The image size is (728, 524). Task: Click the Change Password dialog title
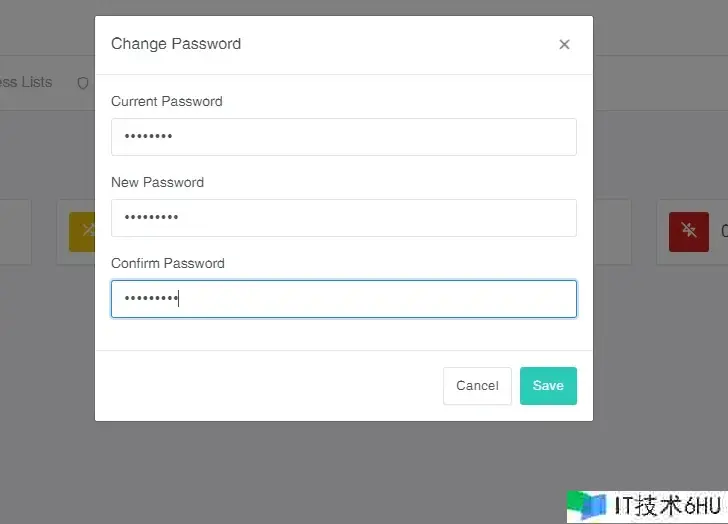tap(176, 44)
